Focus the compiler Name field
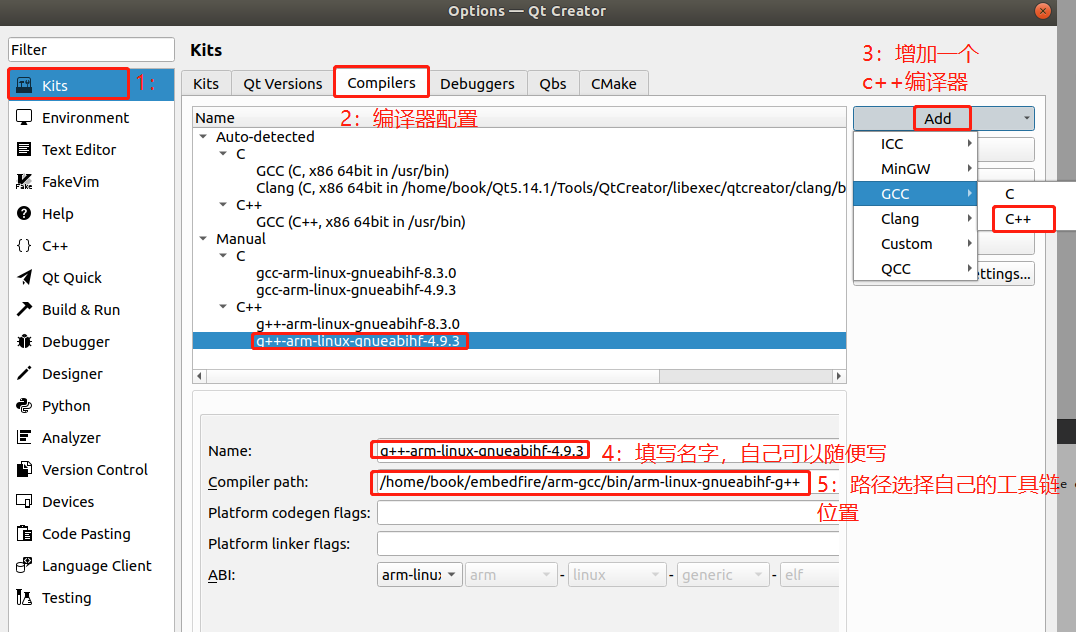The height and width of the screenshot is (632, 1076). pos(607,451)
